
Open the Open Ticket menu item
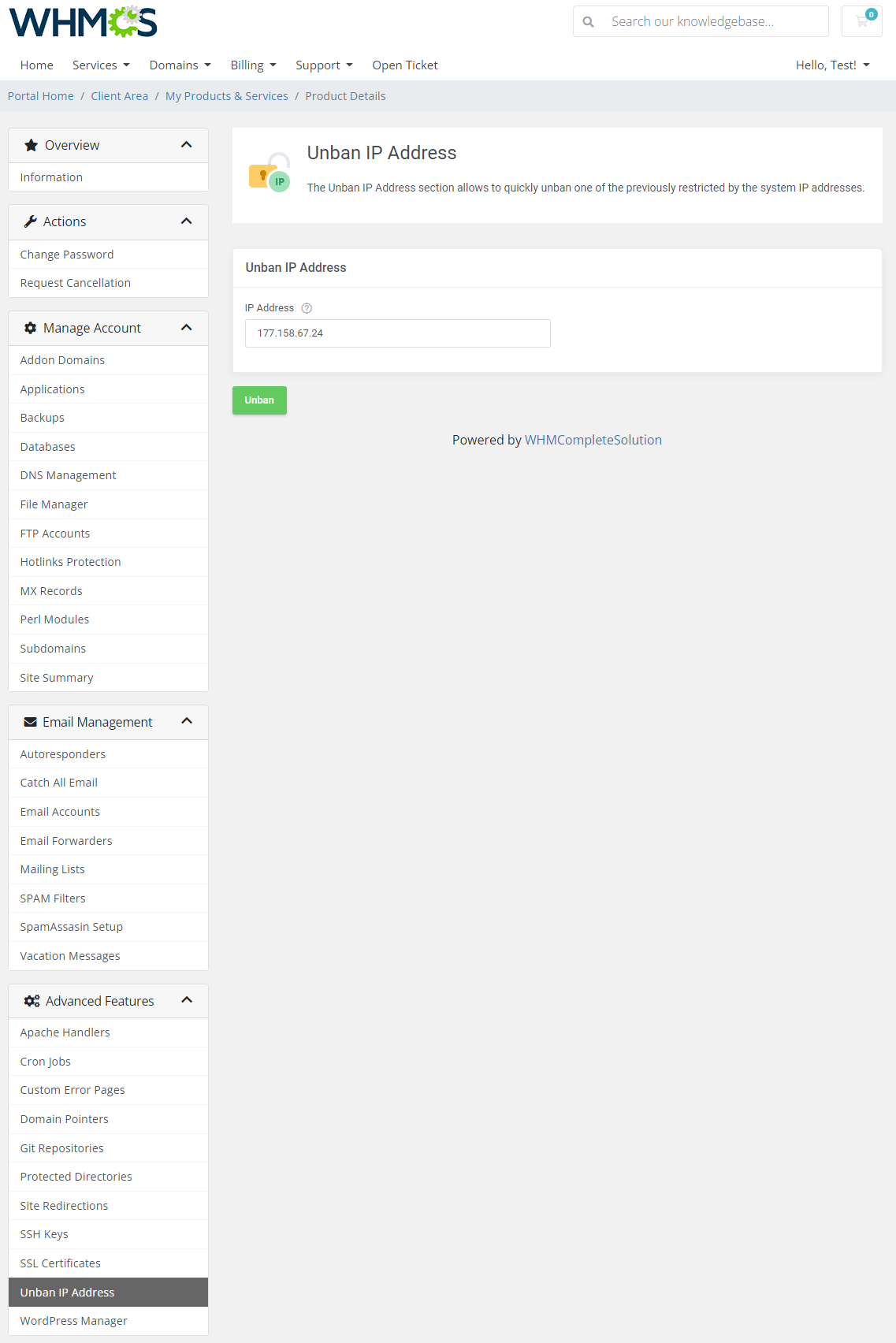[x=405, y=65]
